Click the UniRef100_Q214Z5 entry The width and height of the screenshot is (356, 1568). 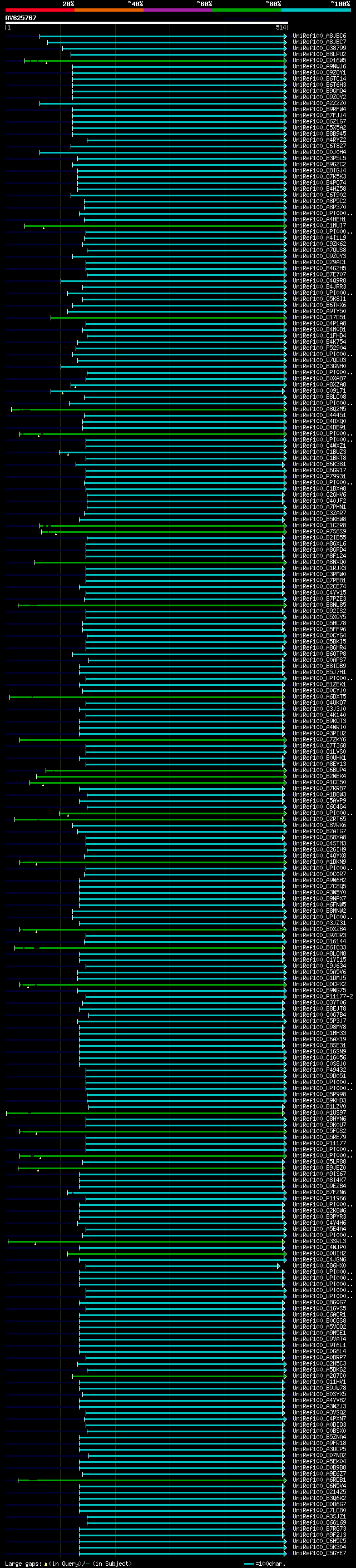(x=319, y=1492)
